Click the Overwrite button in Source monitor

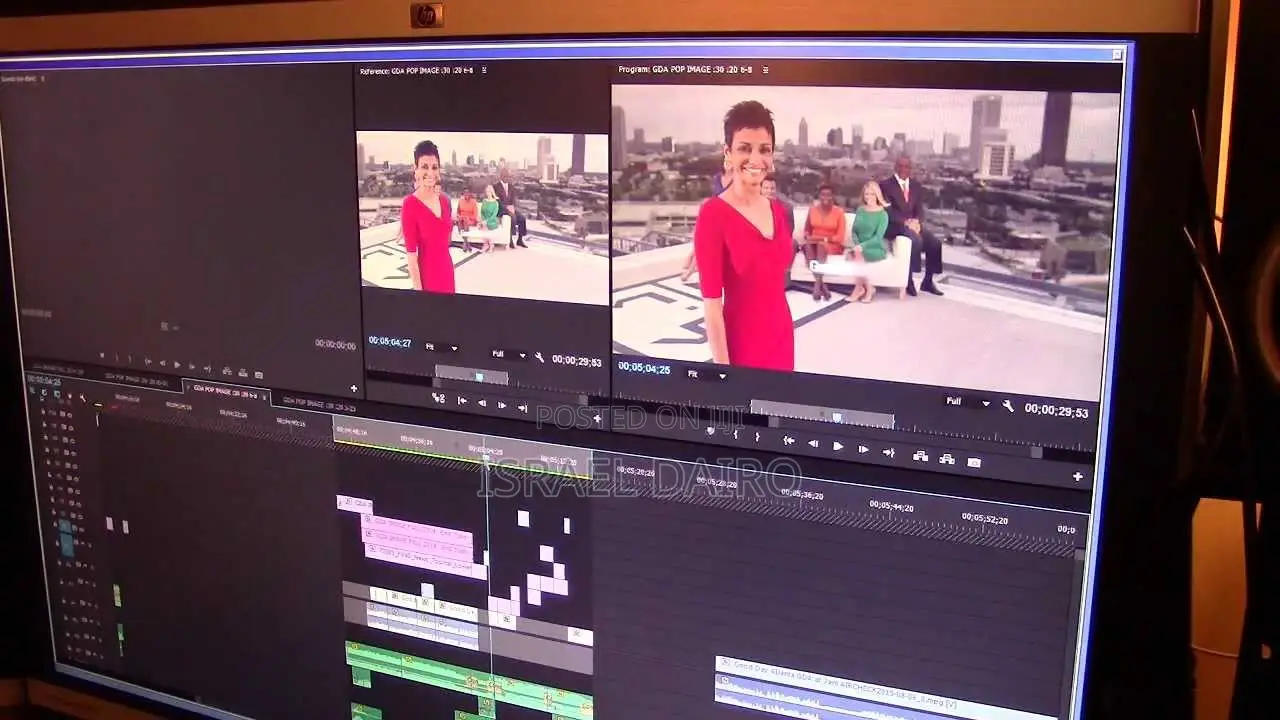tap(243, 373)
